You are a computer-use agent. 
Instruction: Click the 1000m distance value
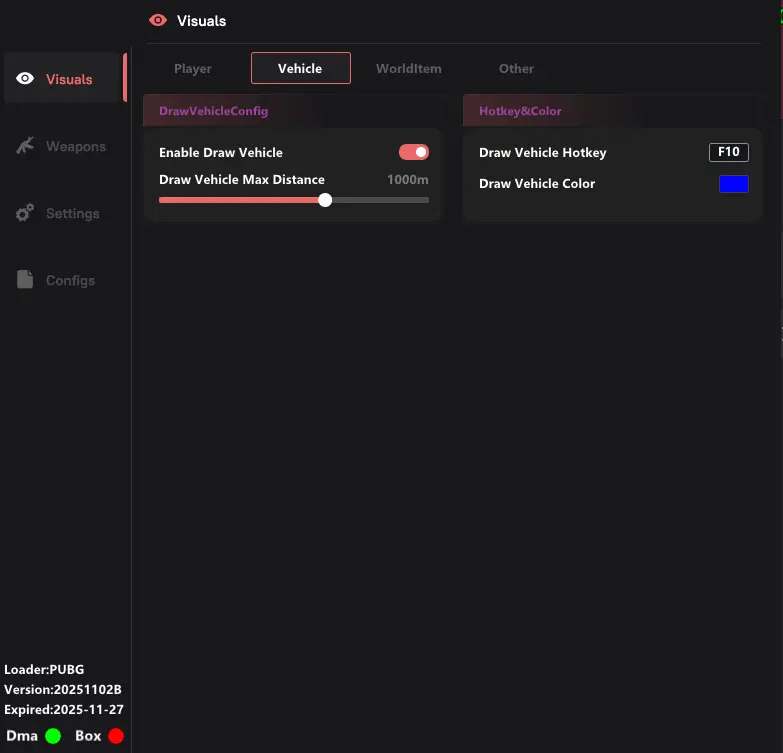tap(408, 180)
